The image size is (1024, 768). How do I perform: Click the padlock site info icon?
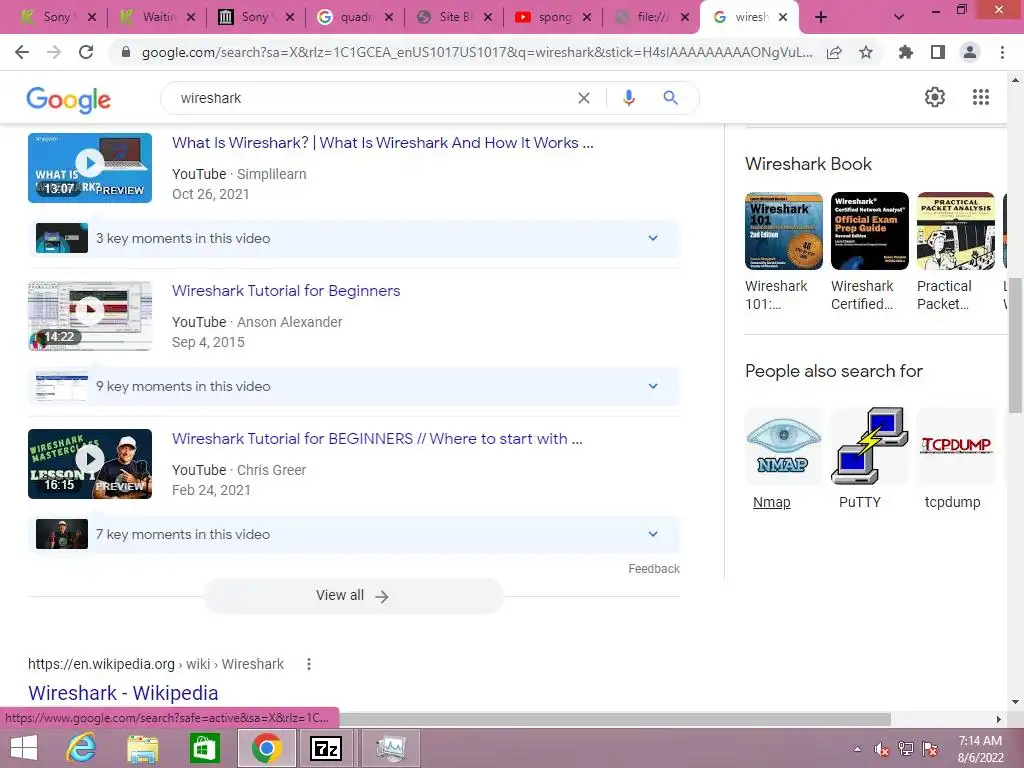pos(126,52)
